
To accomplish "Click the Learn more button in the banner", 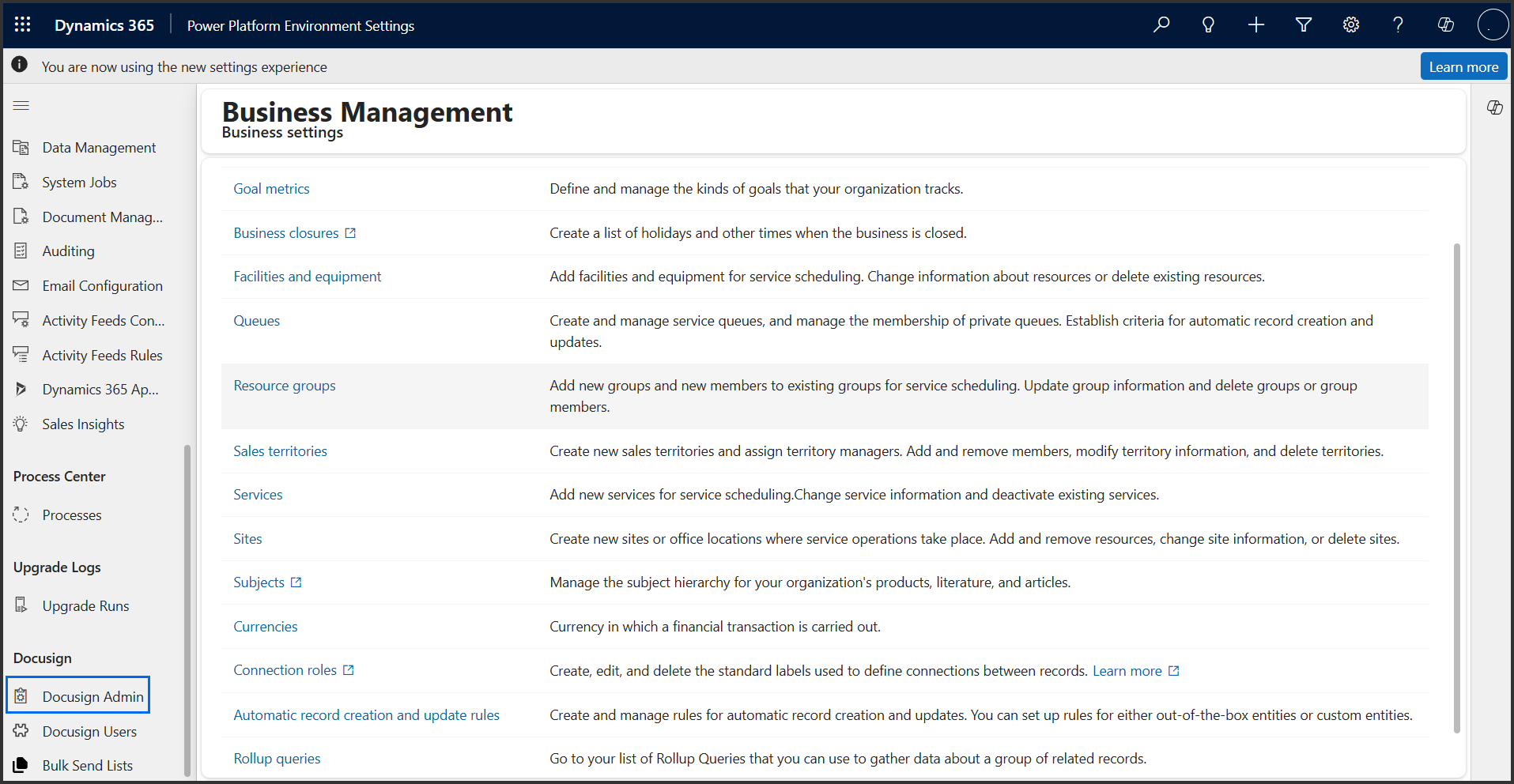I will coord(1463,66).
